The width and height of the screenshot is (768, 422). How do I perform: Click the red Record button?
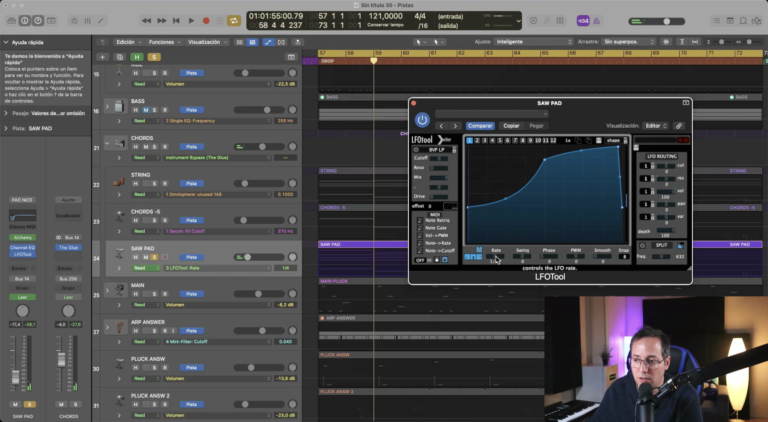click(x=206, y=21)
